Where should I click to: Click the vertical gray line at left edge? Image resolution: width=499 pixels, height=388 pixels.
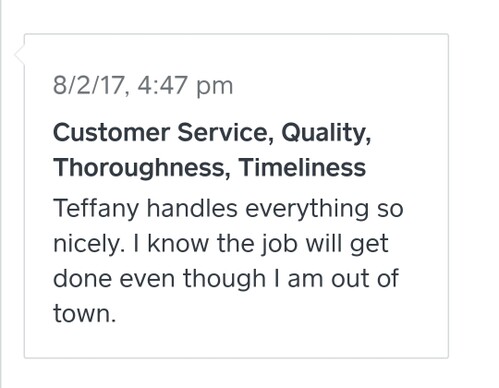[1, 194]
